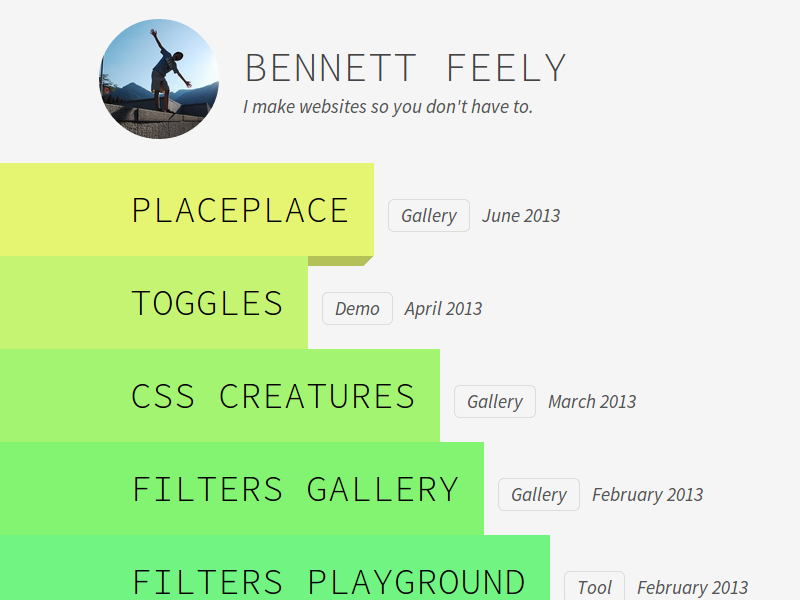
Task: Select the tagline about making websites
Action: click(x=387, y=106)
